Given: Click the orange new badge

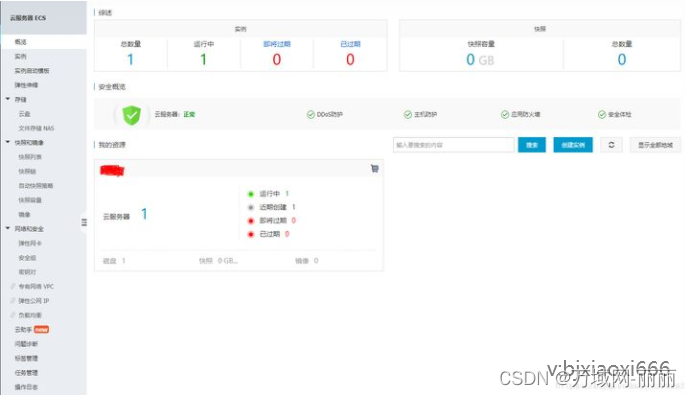Looking at the screenshot, I should click(41, 330).
